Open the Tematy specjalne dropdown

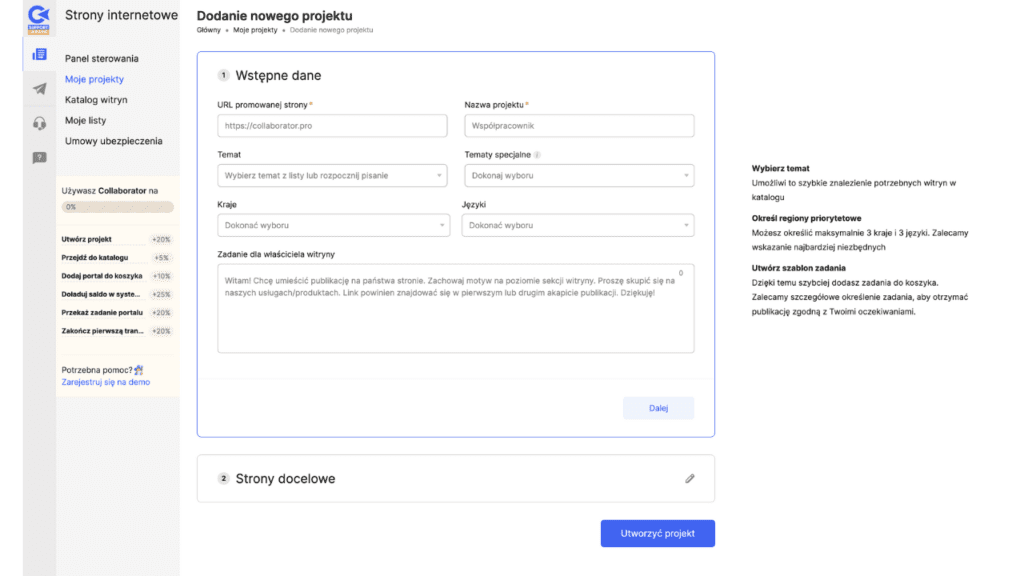click(x=579, y=176)
